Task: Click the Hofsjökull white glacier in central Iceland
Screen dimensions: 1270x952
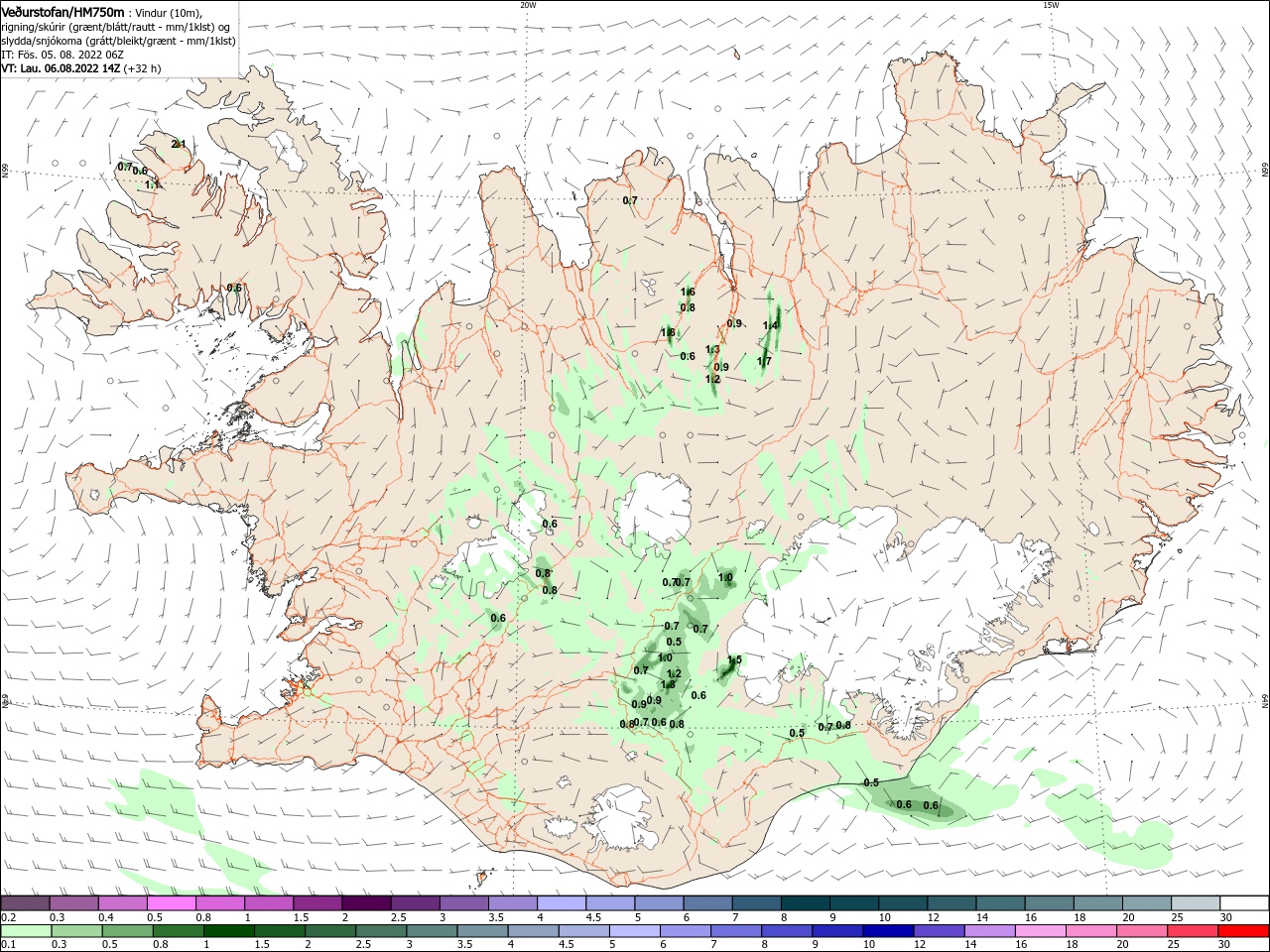Action: coord(653,509)
